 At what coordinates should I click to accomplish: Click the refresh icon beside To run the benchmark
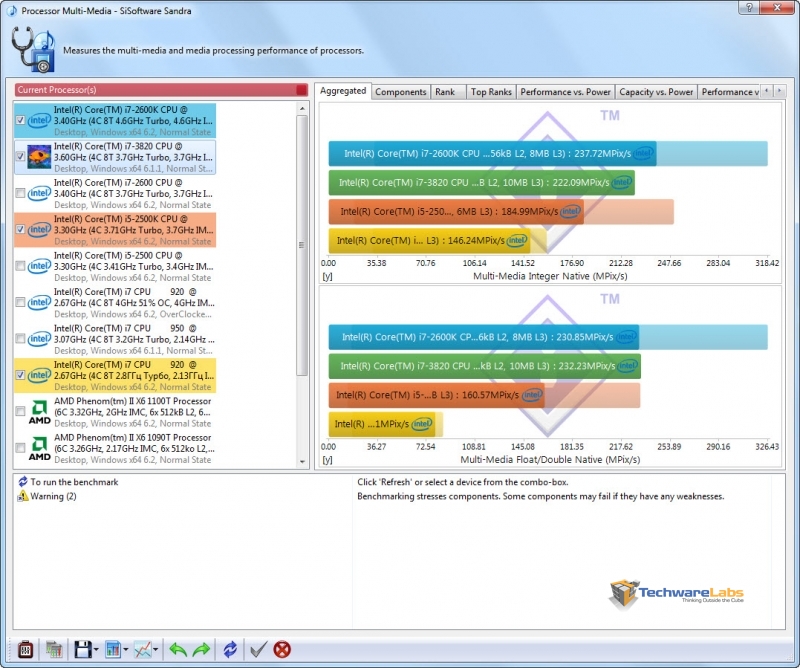(23, 482)
